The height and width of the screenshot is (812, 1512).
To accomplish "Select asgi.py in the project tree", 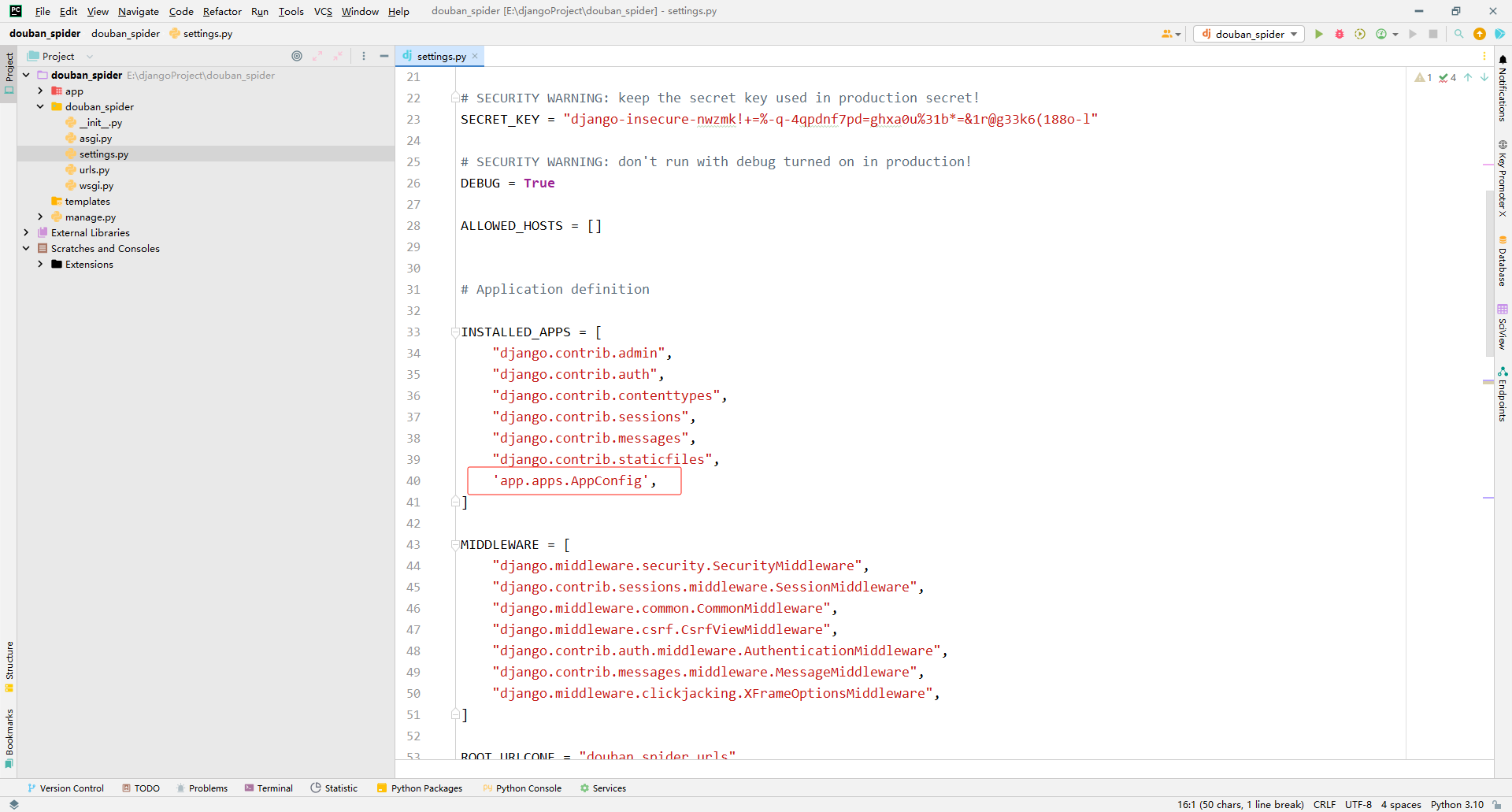I will coord(95,138).
